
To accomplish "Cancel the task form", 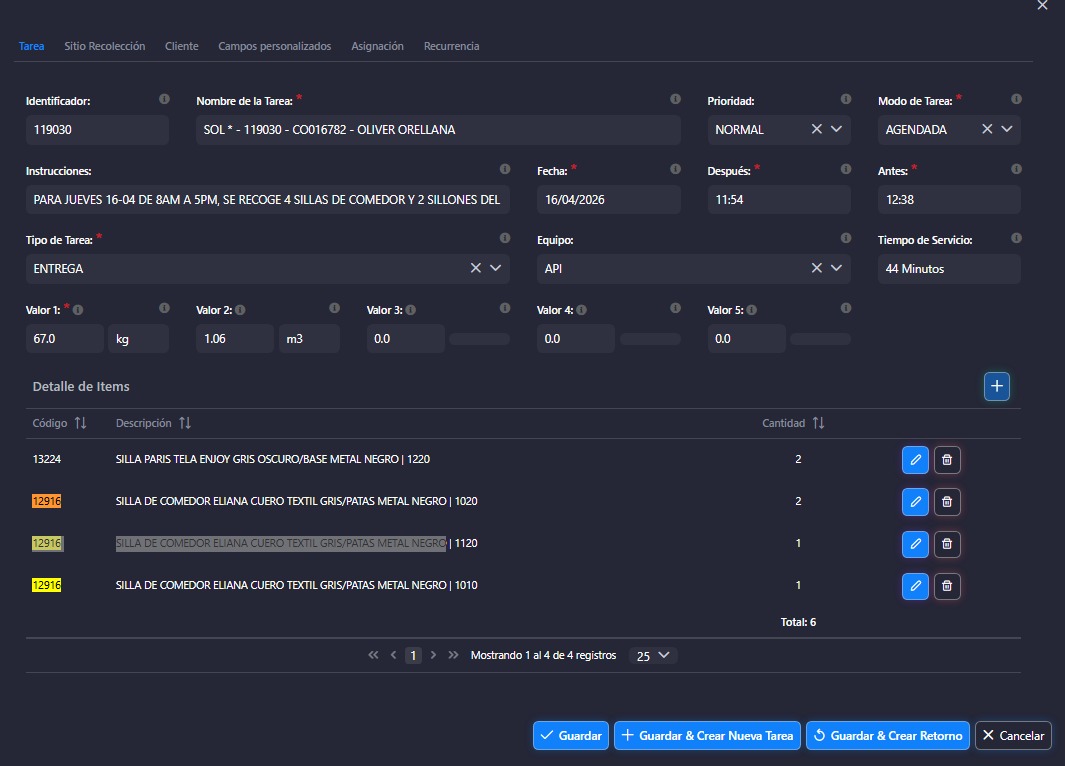I will pos(1013,735).
